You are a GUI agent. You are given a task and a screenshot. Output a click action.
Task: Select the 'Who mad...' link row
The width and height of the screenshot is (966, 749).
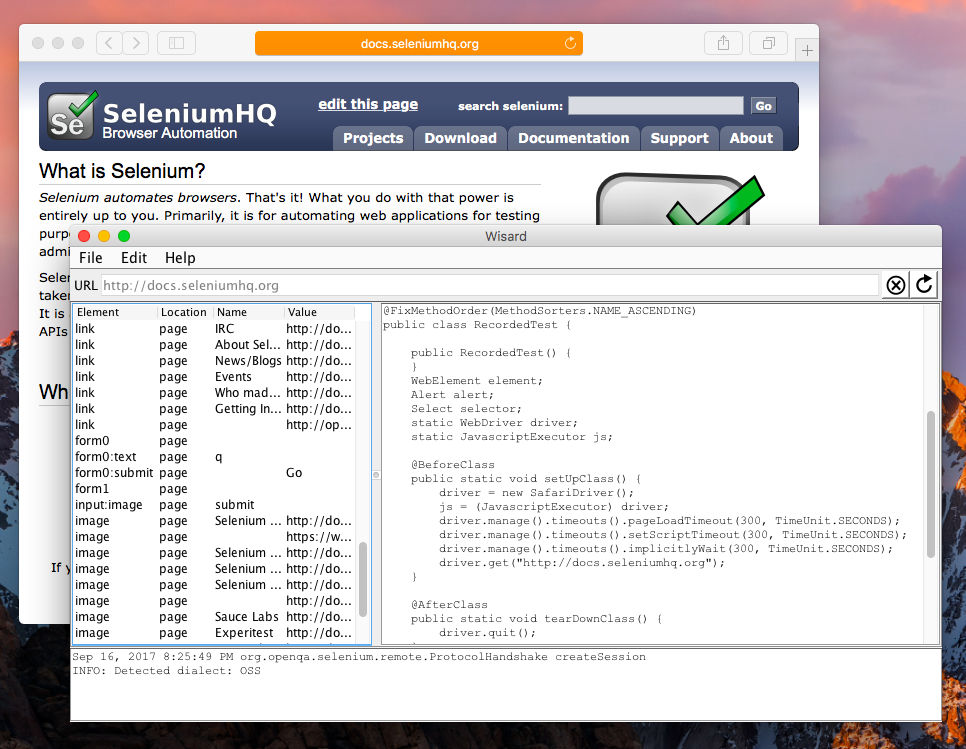(x=214, y=393)
